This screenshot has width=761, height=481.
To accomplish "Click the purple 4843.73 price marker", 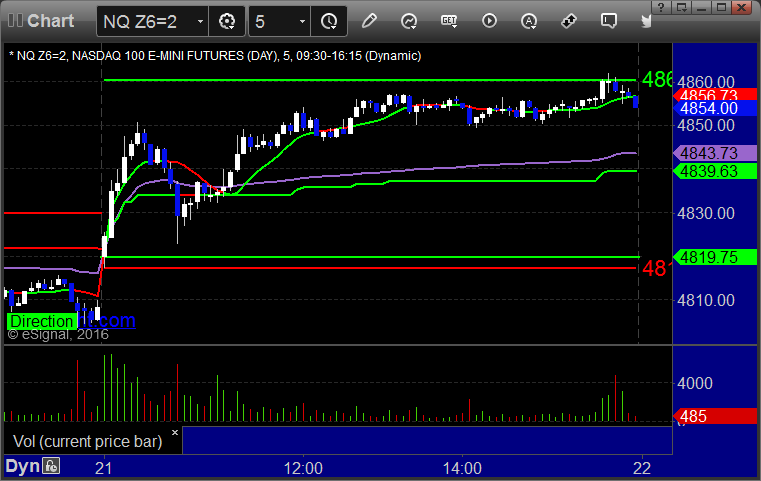I will coord(715,153).
